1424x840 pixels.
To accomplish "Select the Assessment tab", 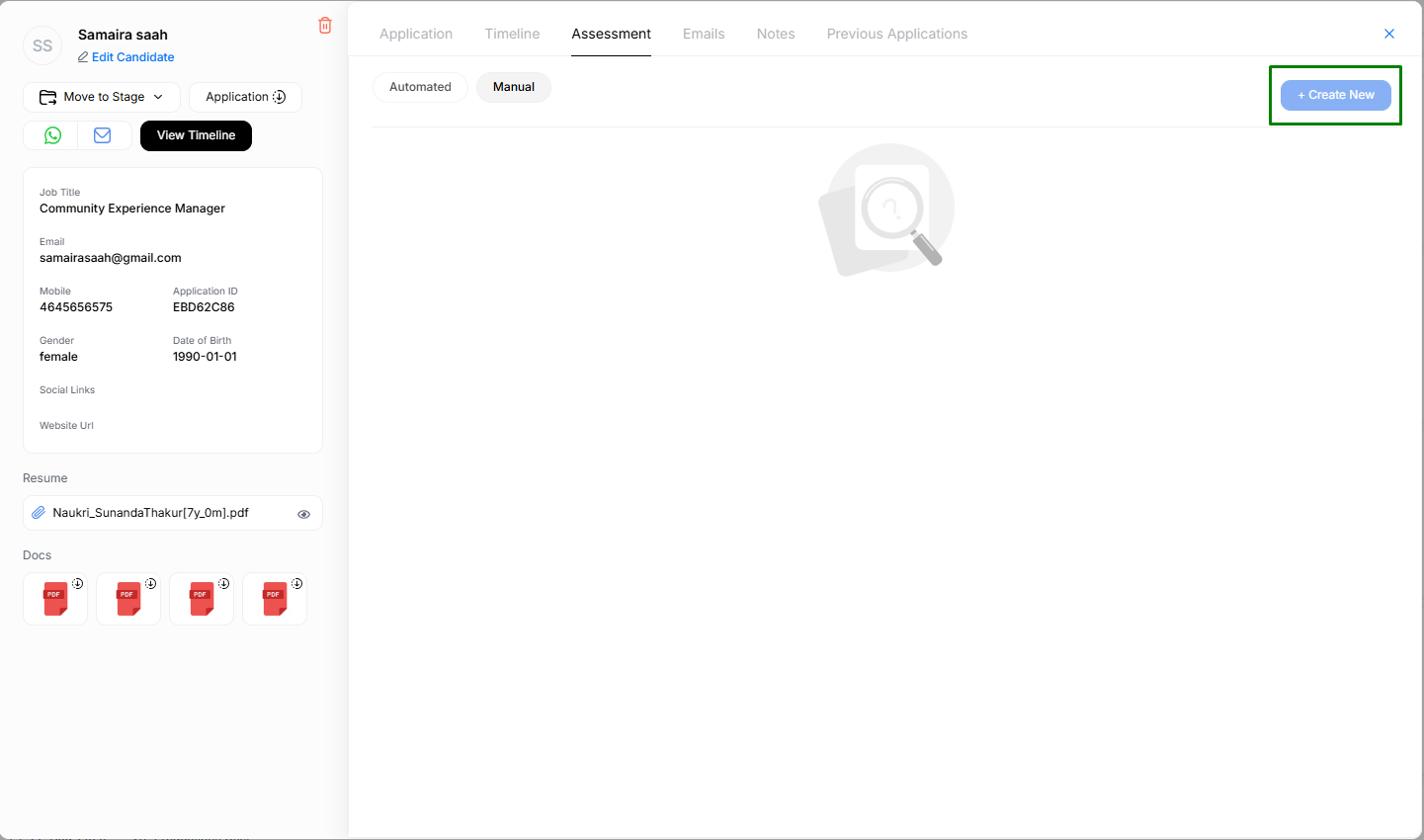I will click(x=611, y=34).
